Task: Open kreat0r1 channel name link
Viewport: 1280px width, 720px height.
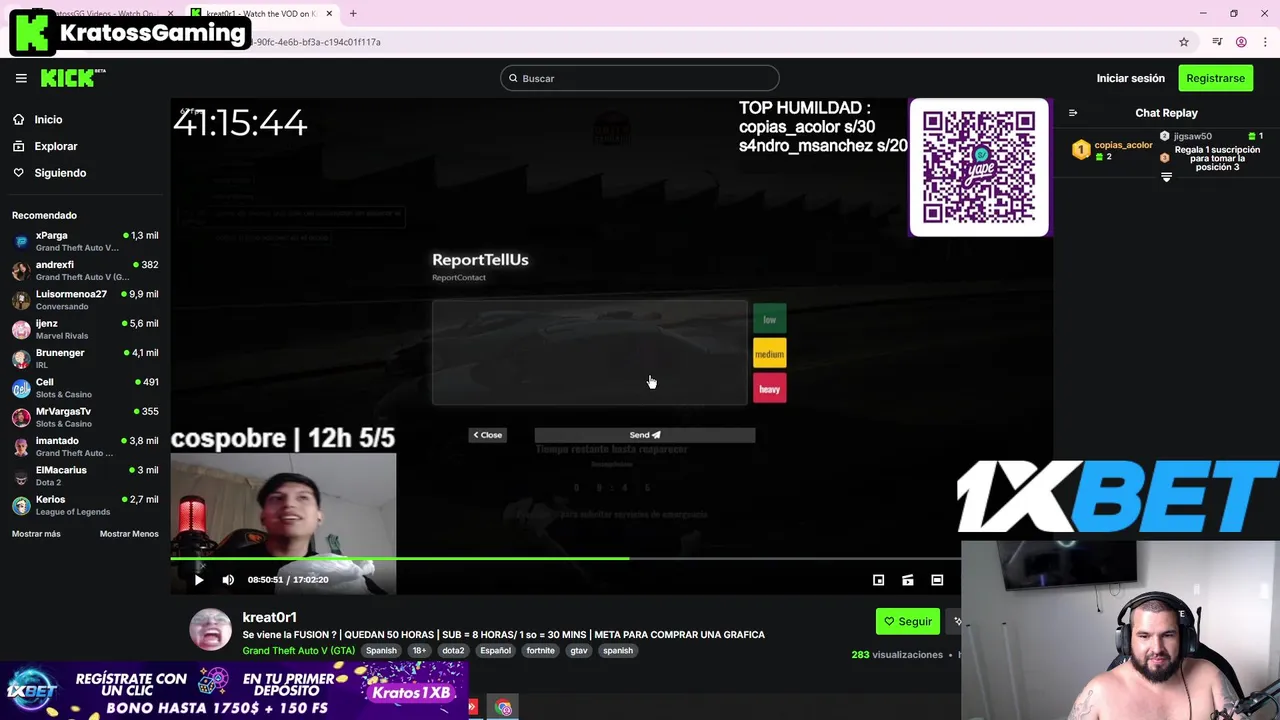Action: 269,617
